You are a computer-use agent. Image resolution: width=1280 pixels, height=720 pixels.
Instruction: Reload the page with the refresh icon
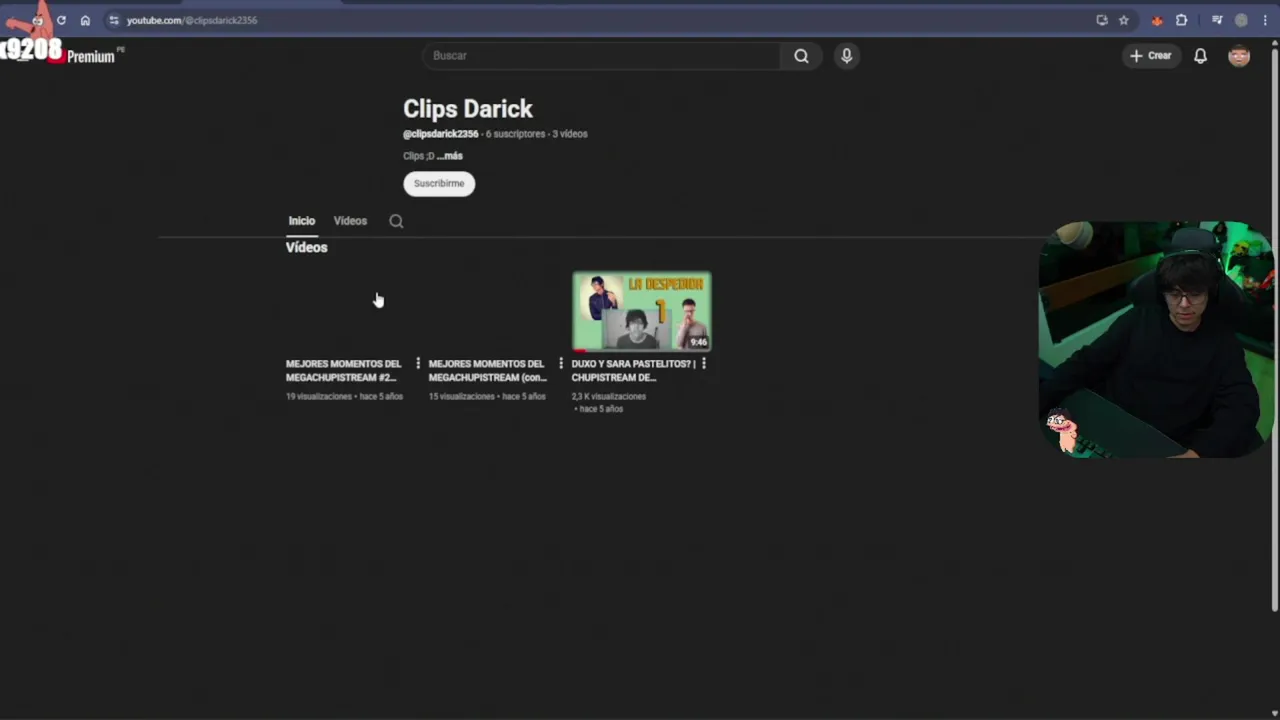coord(61,20)
